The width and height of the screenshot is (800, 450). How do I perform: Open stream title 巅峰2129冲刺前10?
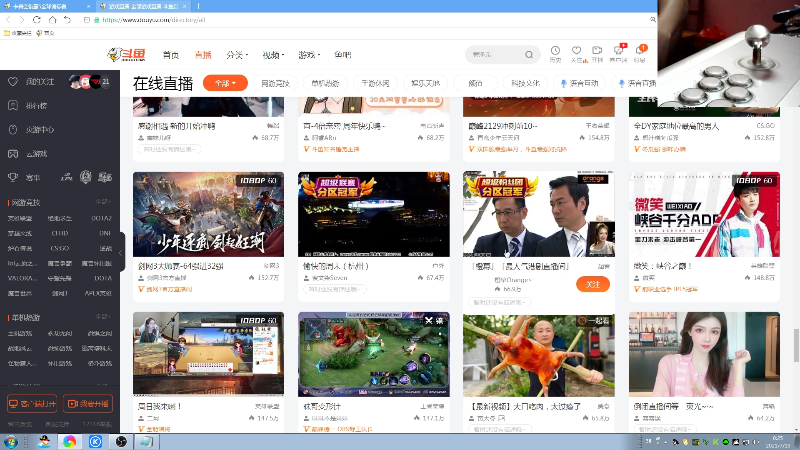503,126
